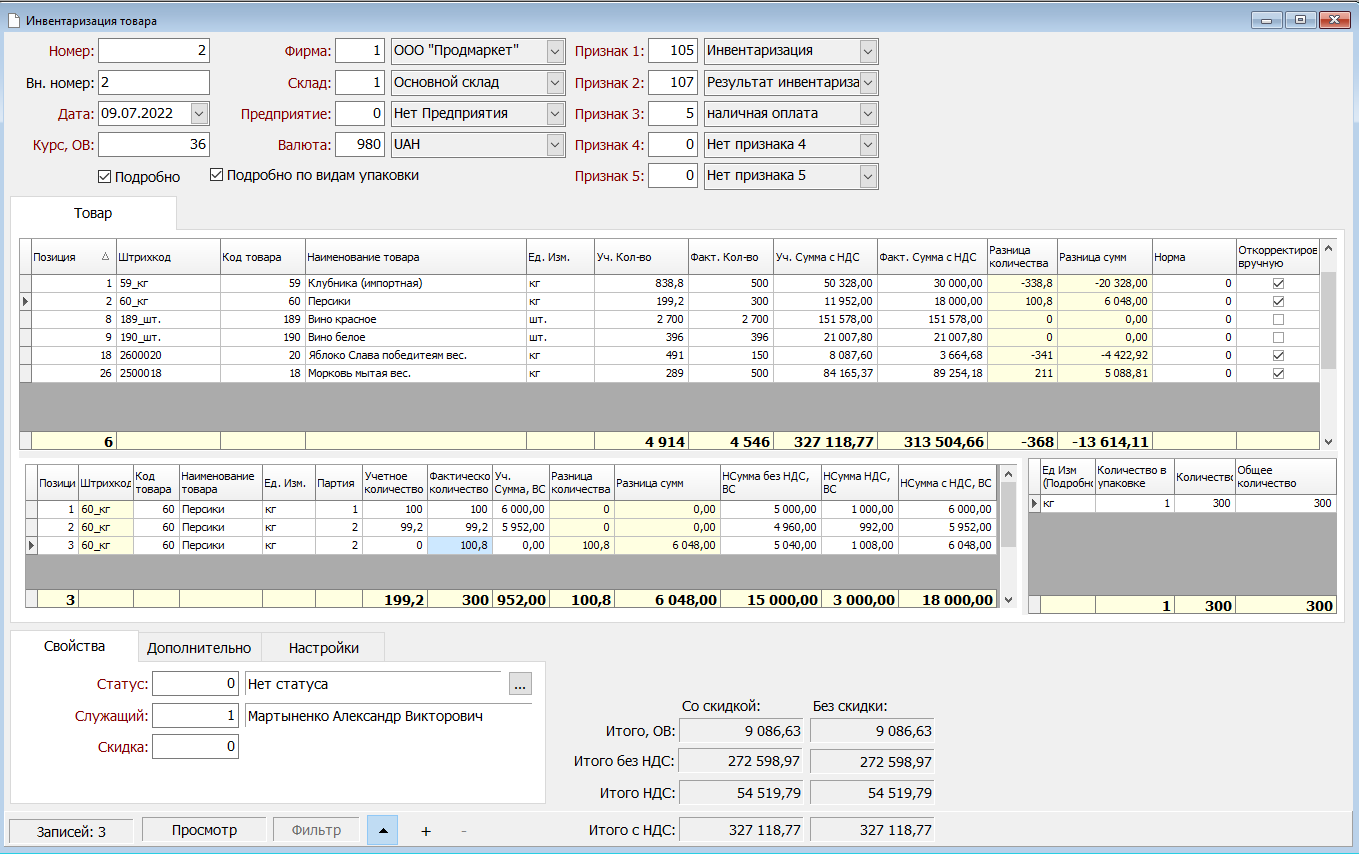
Task: Click the Записей: 3 status button
Action: (x=71, y=831)
